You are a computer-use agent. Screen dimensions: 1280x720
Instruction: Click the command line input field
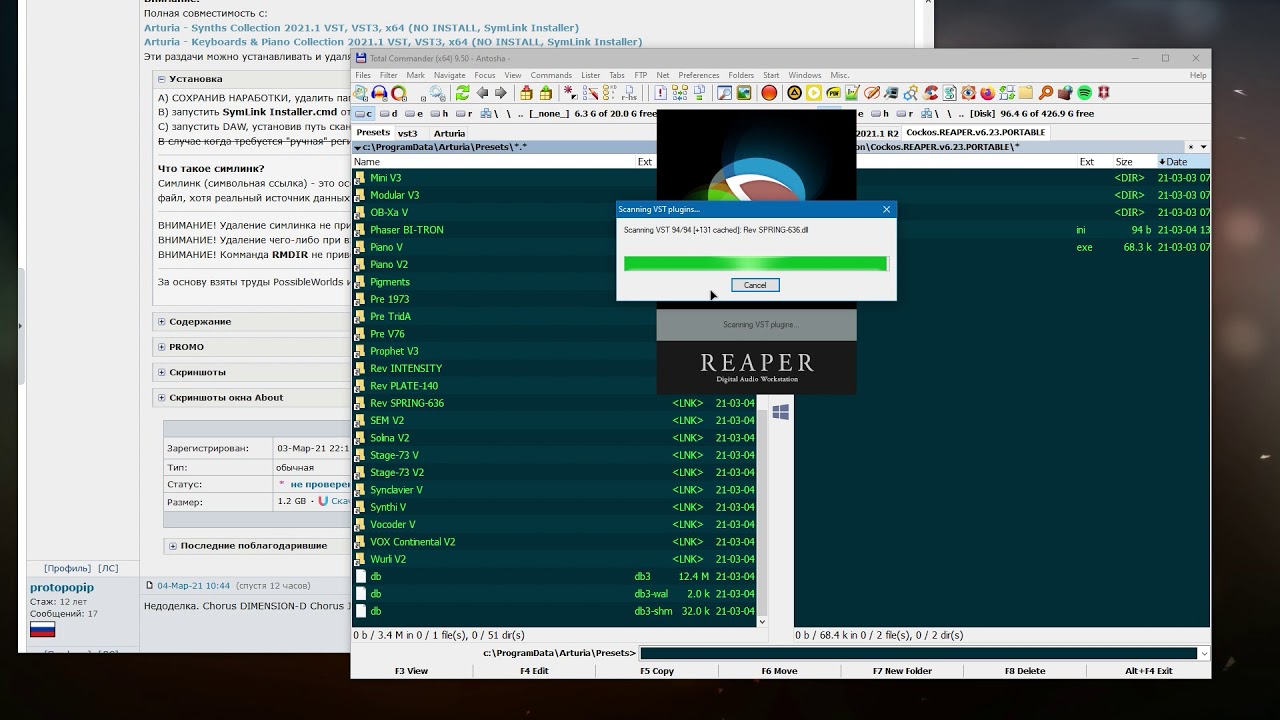pyautogui.click(x=918, y=653)
